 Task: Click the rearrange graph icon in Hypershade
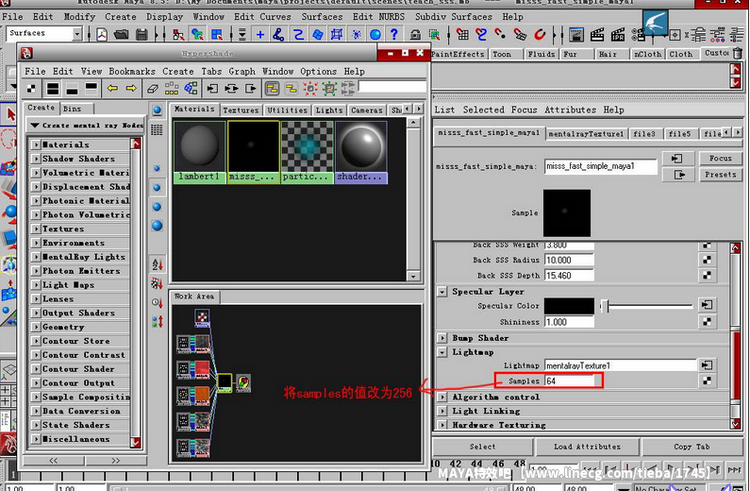tap(172, 88)
